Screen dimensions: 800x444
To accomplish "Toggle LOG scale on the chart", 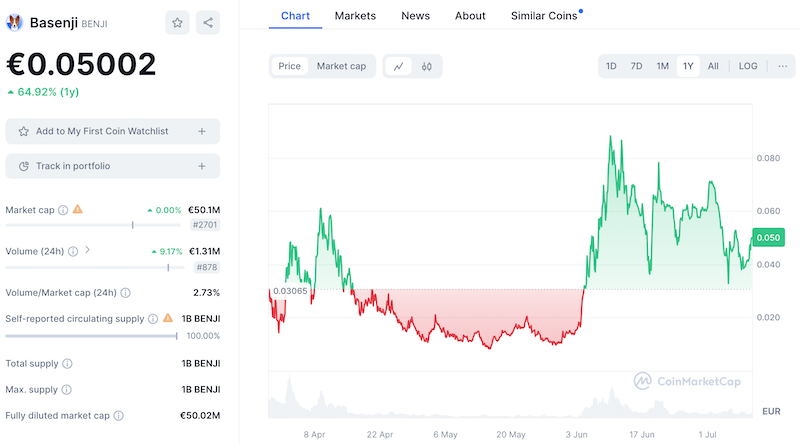I will tap(748, 66).
